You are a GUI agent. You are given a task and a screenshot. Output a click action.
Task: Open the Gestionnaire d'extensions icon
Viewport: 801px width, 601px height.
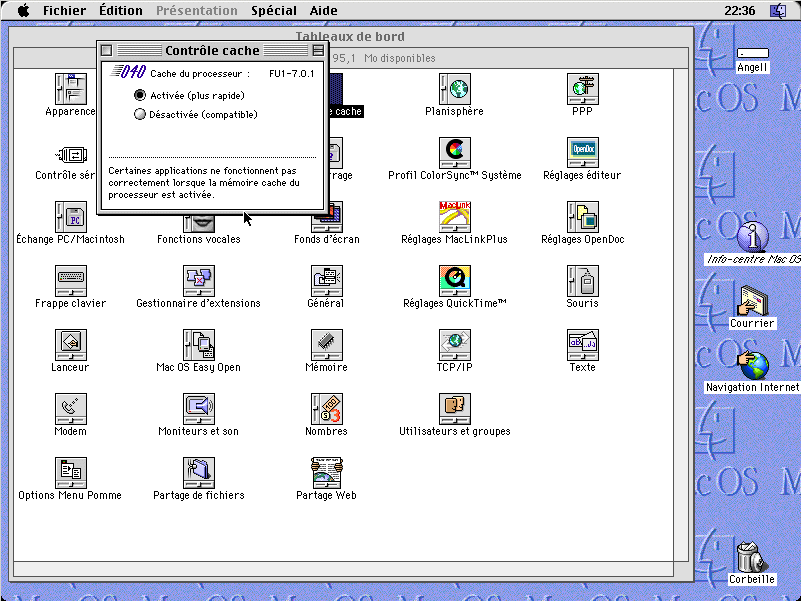click(x=198, y=280)
